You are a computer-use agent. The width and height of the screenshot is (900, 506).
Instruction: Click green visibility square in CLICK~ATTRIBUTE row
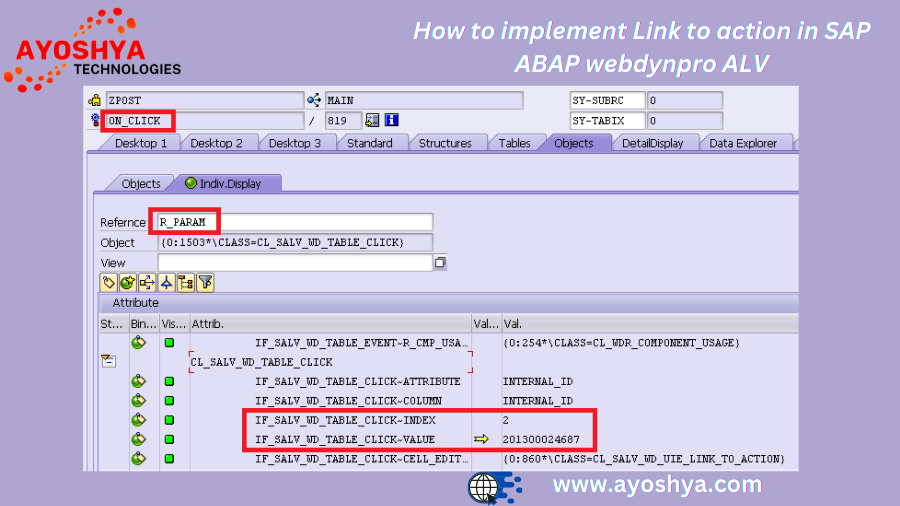click(x=169, y=381)
